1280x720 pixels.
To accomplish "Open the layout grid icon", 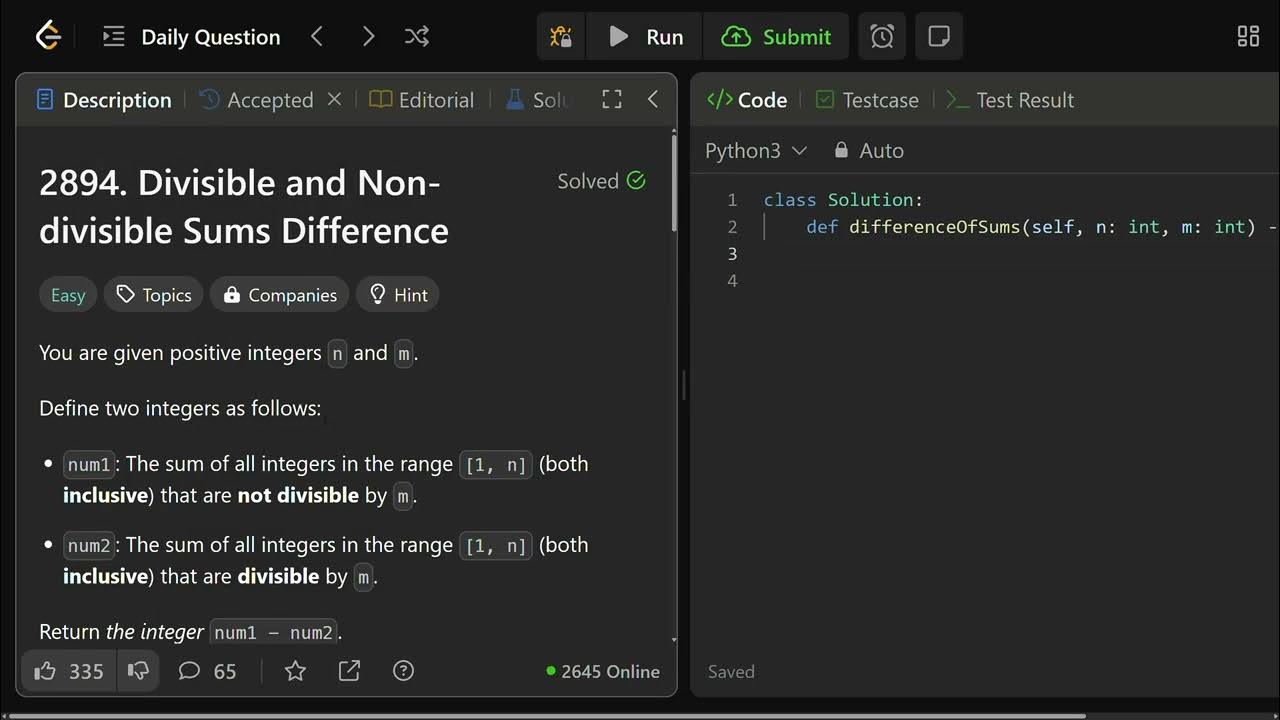I will pyautogui.click(x=1248, y=37).
